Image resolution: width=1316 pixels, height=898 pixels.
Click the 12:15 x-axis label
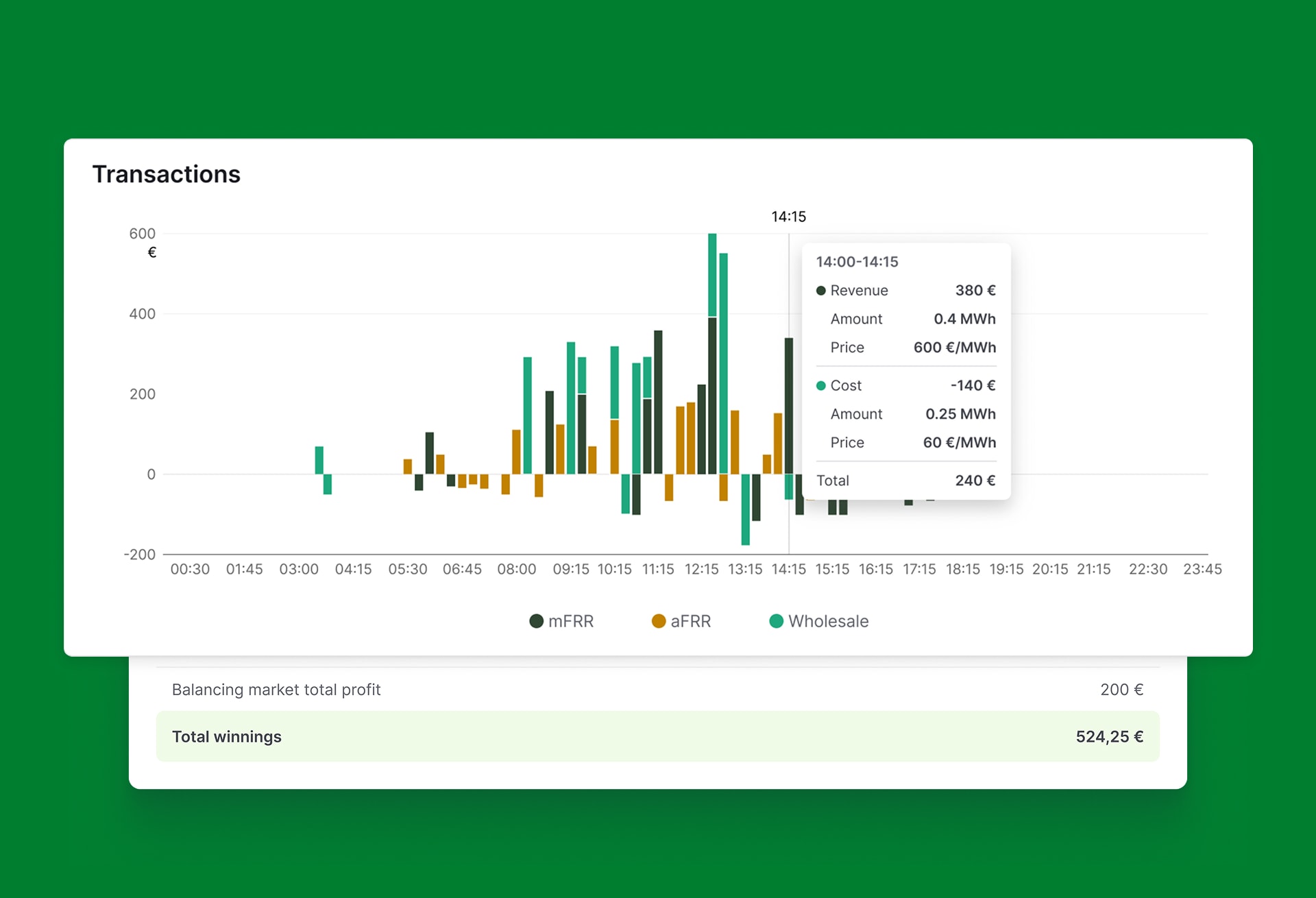[701, 569]
